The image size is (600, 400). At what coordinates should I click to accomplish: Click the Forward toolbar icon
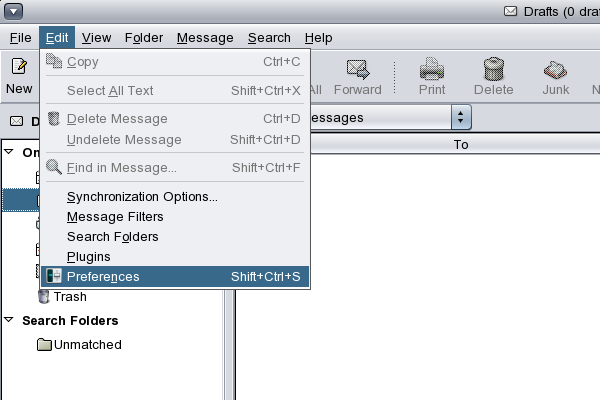point(358,69)
